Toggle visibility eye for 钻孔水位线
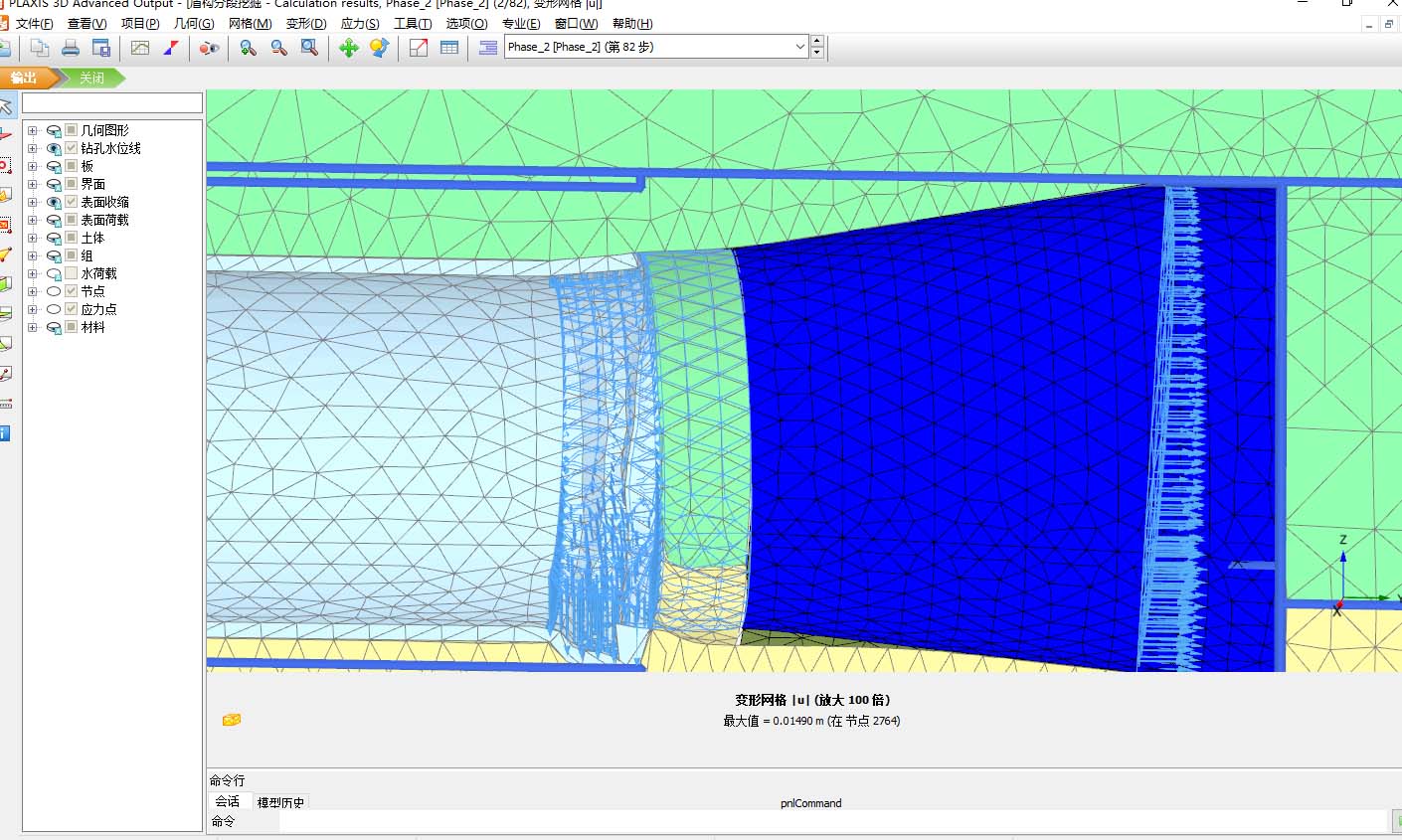 click(x=54, y=148)
